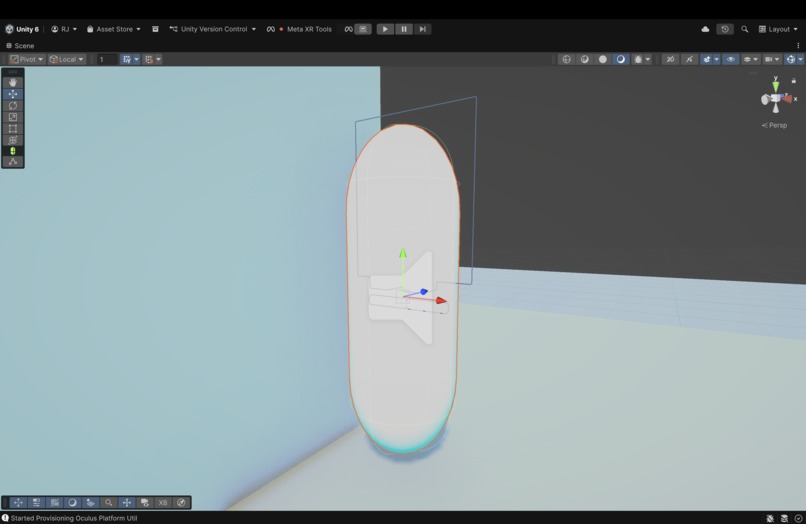Viewport: 806px width, 524px height.
Task: Toggle scene lighting button
Action: pyautogui.click(x=689, y=59)
